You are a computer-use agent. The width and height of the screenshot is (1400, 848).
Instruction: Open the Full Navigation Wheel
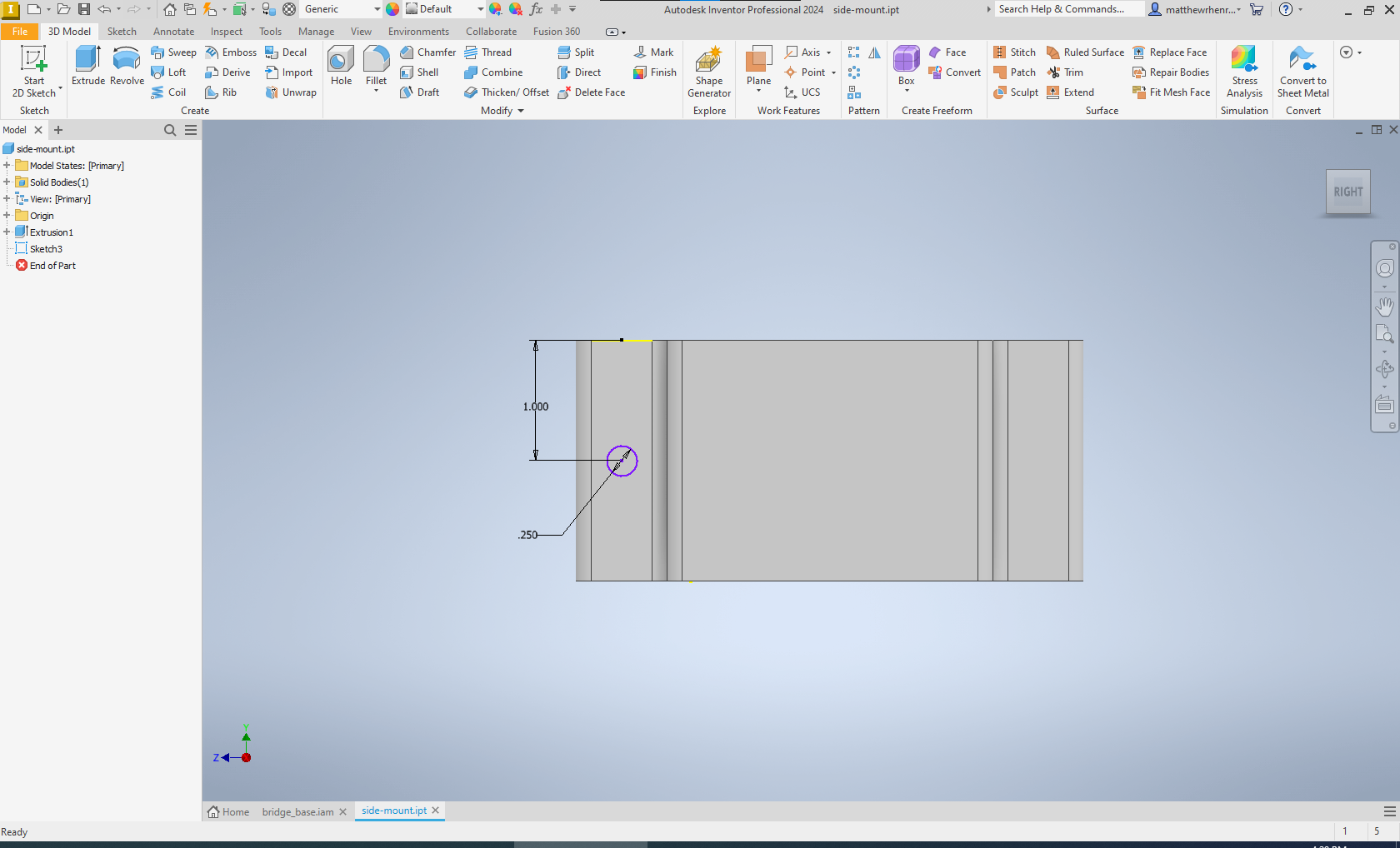(x=1384, y=268)
